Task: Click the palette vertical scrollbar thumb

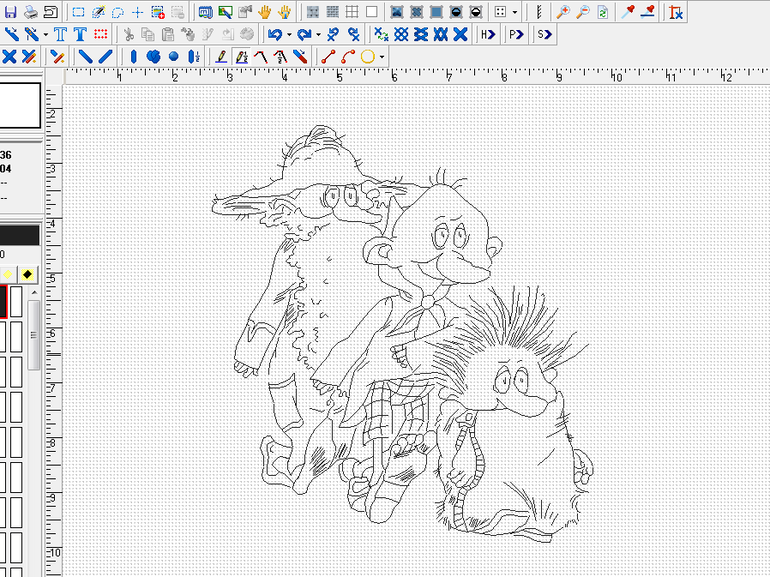Action: point(33,333)
